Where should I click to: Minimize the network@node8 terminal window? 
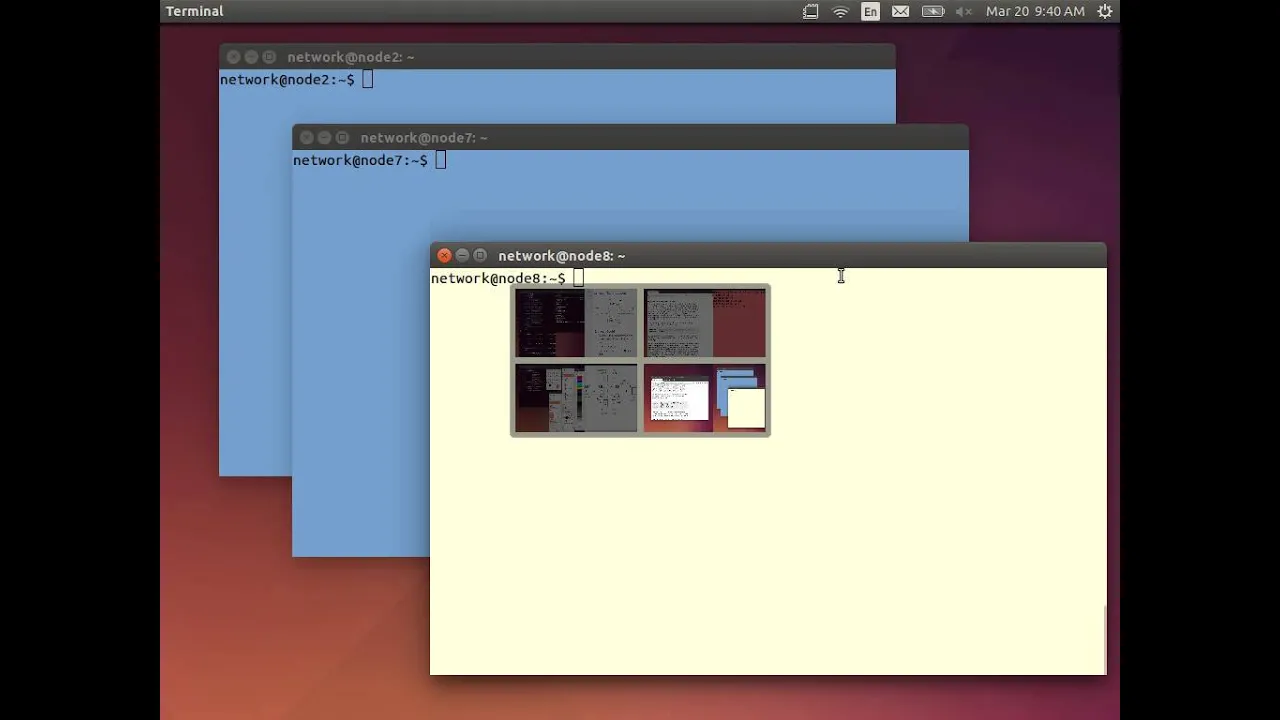(462, 256)
